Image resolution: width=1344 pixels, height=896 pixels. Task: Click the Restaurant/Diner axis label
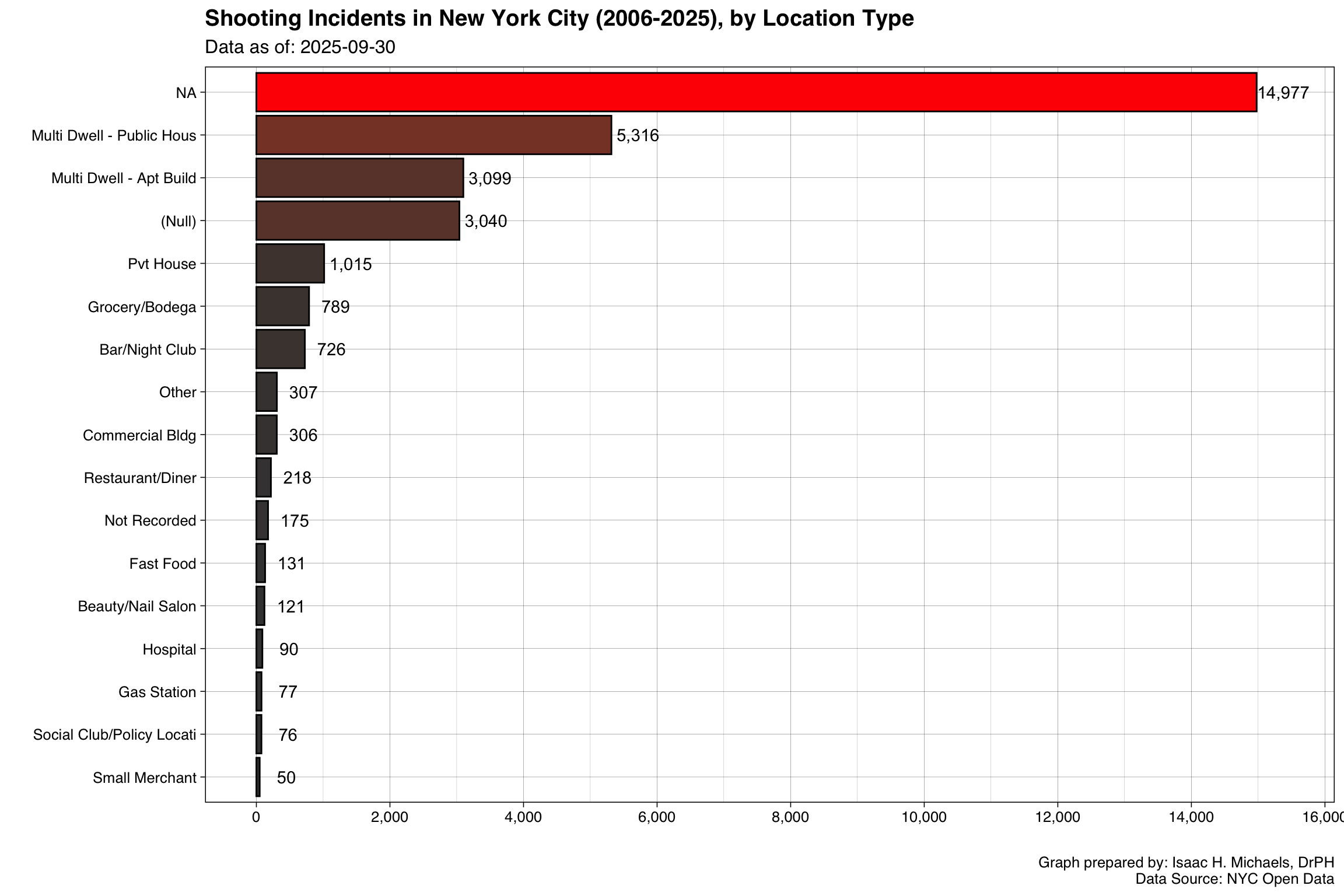[x=140, y=478]
